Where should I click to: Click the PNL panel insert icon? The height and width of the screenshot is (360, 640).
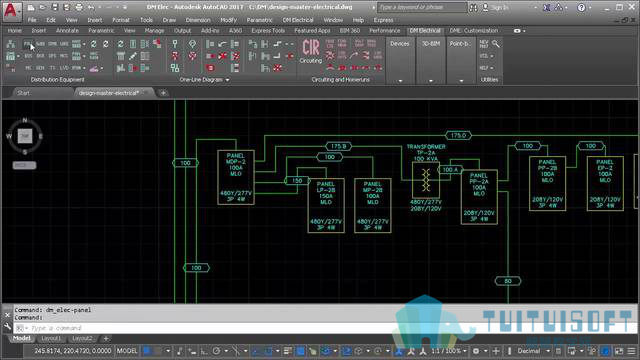pos(28,44)
